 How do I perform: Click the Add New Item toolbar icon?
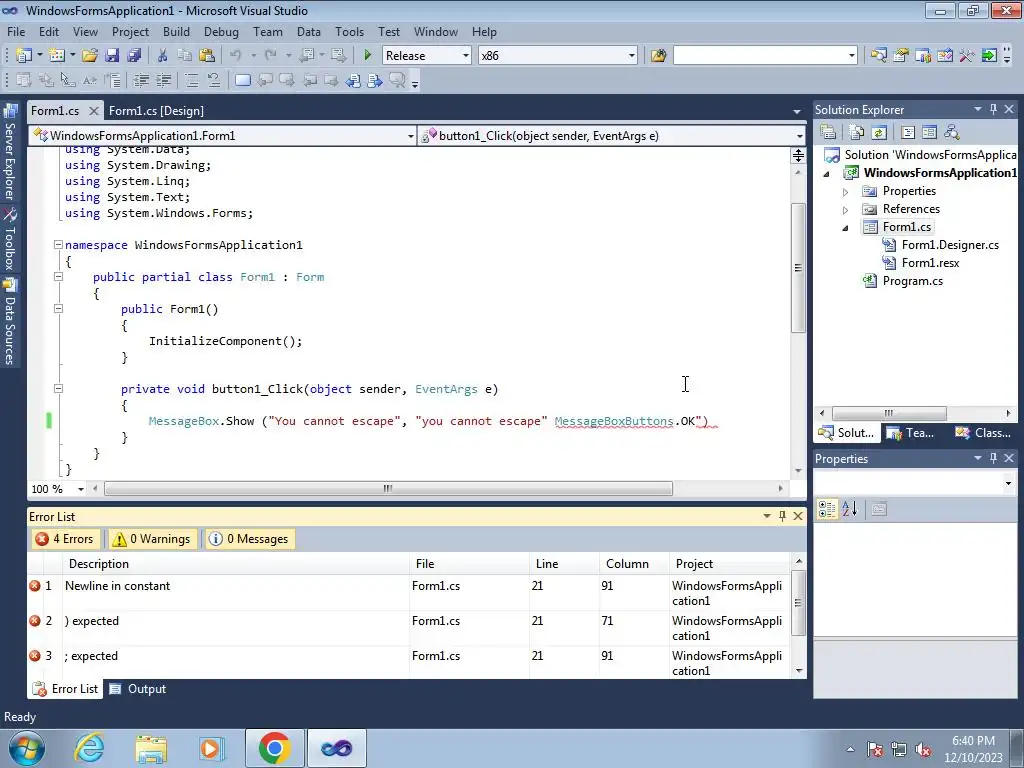(x=57, y=56)
